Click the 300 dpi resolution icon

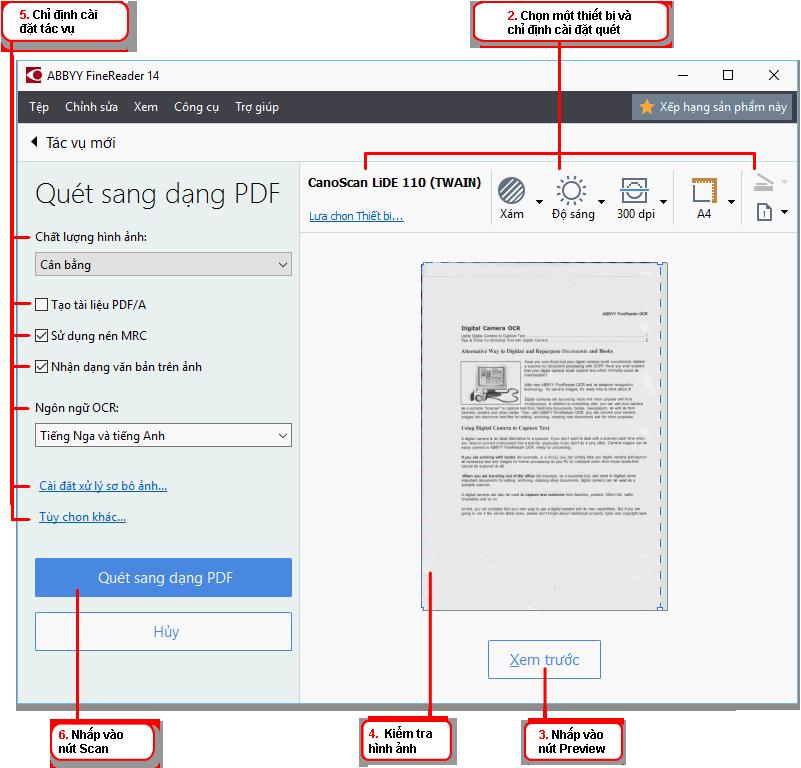point(634,191)
